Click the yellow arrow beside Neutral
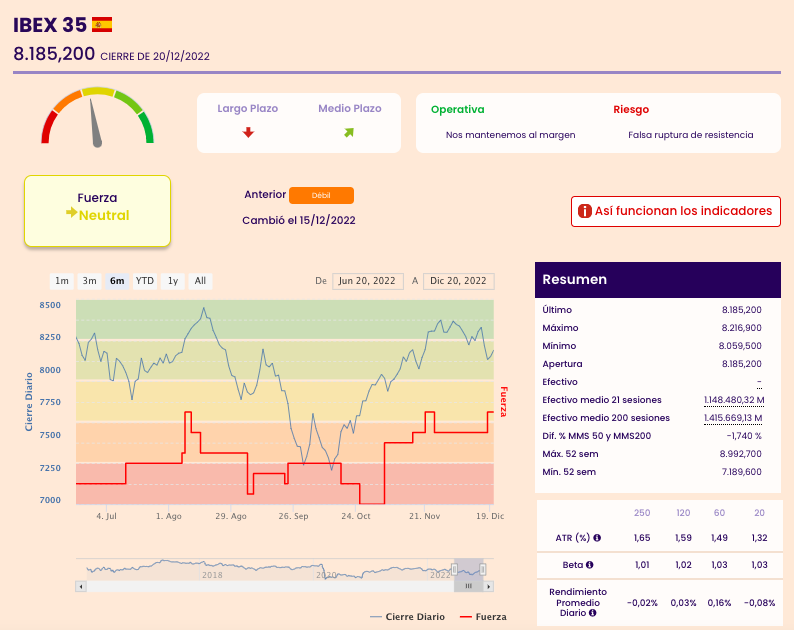 tap(71, 213)
